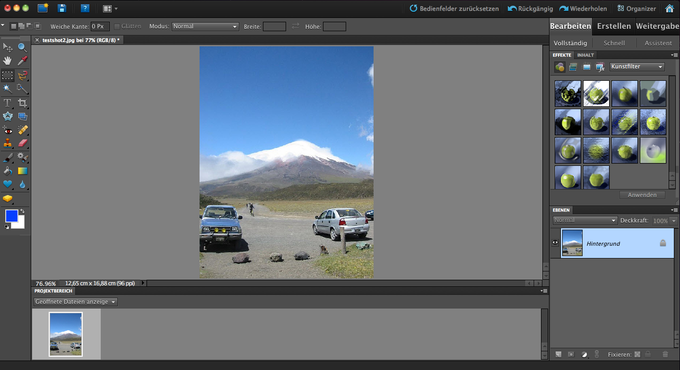Toggle the Glätten checkbox

tap(117, 26)
